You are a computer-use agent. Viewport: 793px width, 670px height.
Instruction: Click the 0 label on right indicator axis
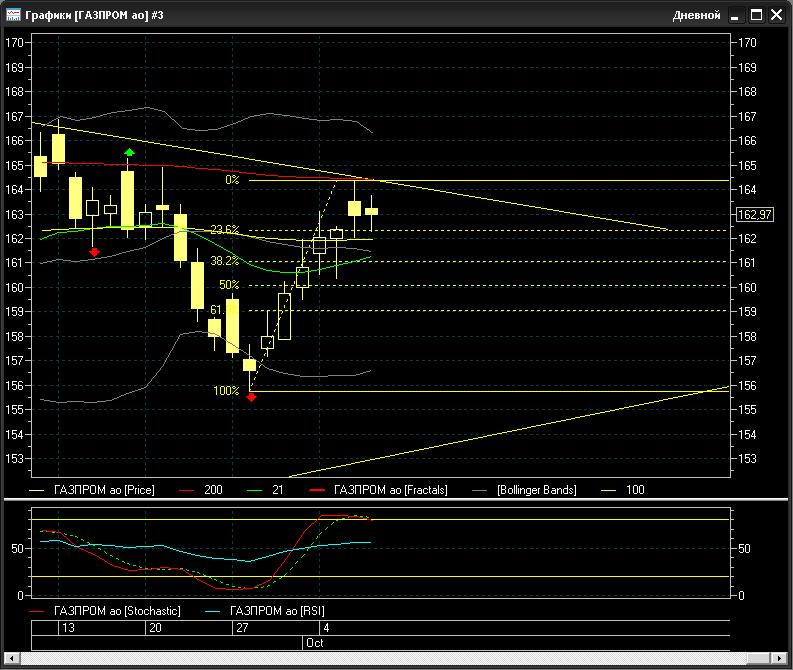(741, 596)
